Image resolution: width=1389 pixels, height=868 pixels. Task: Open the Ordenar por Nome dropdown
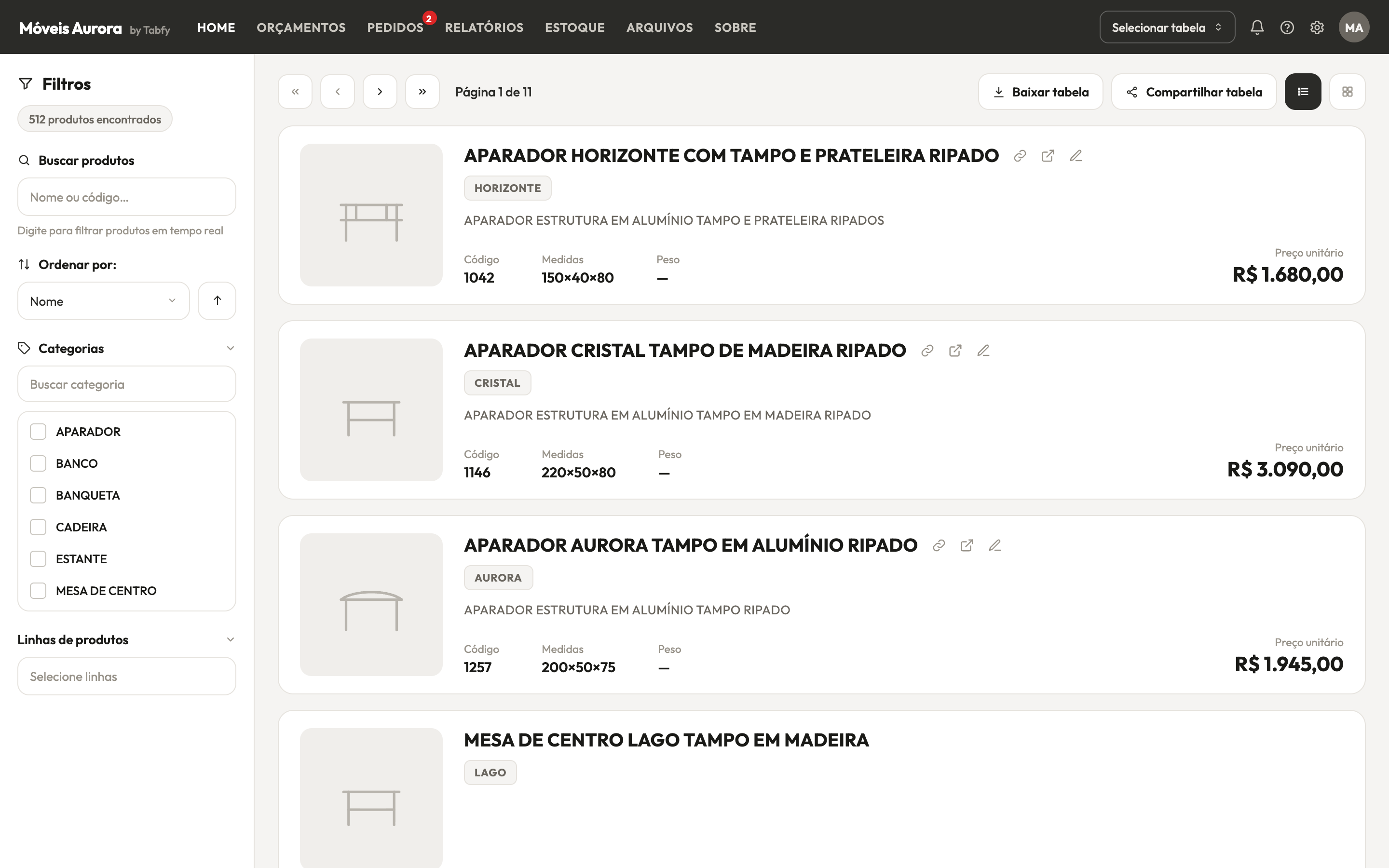103,301
